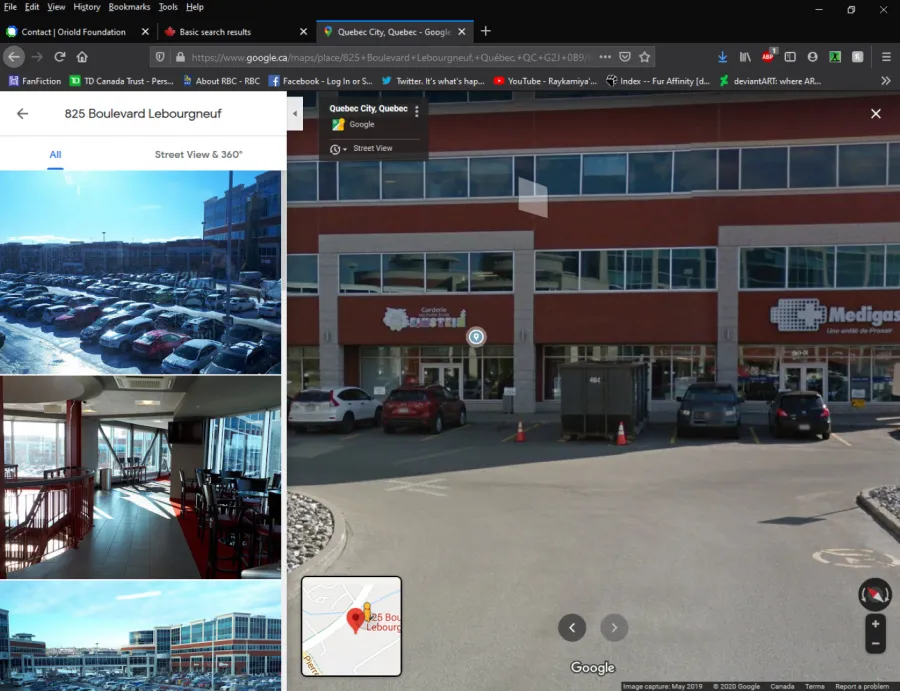This screenshot has width=900, height=691.
Task: Open page actions three-dot menu
Action: (605, 57)
